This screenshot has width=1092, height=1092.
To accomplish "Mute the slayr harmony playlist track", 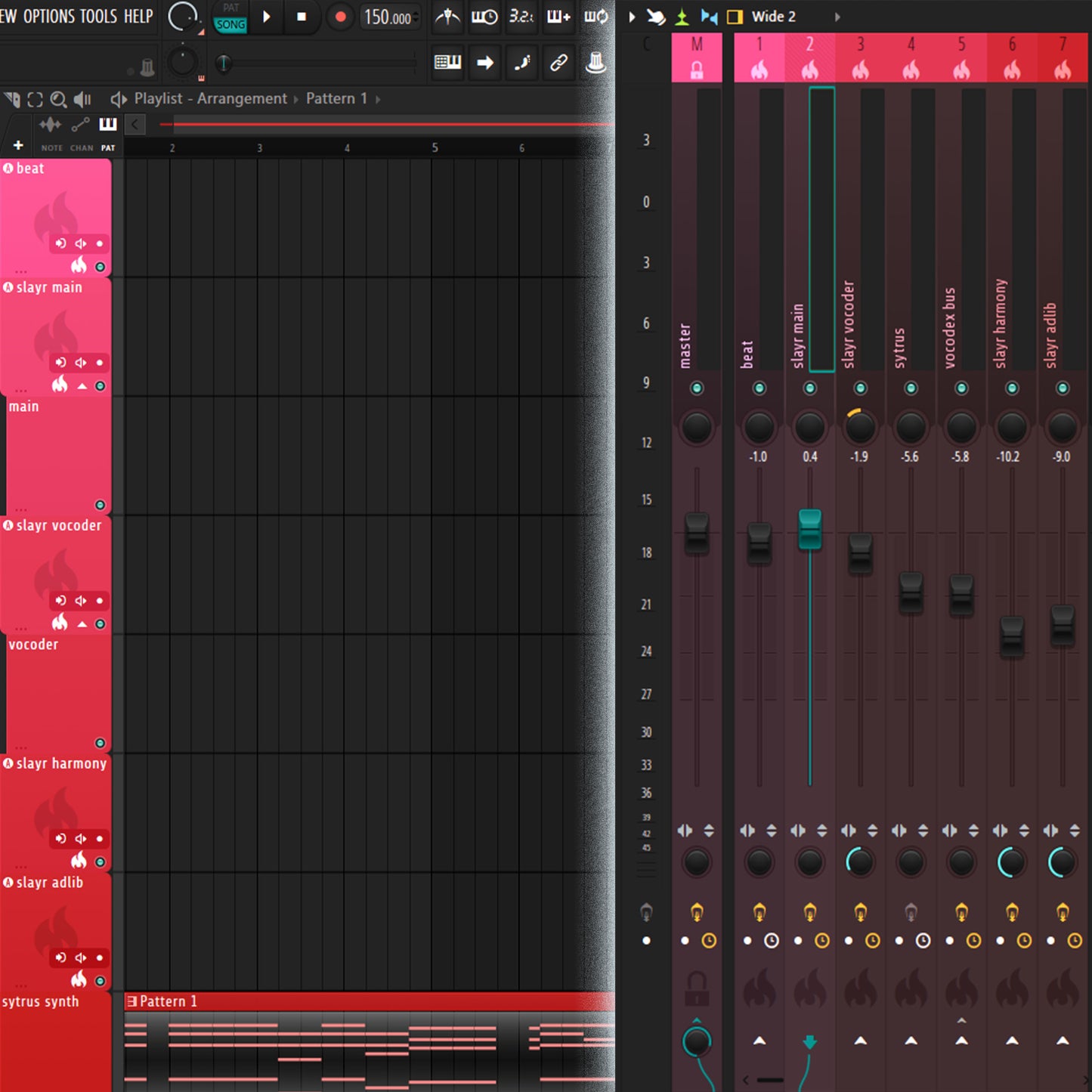I will tap(100, 862).
